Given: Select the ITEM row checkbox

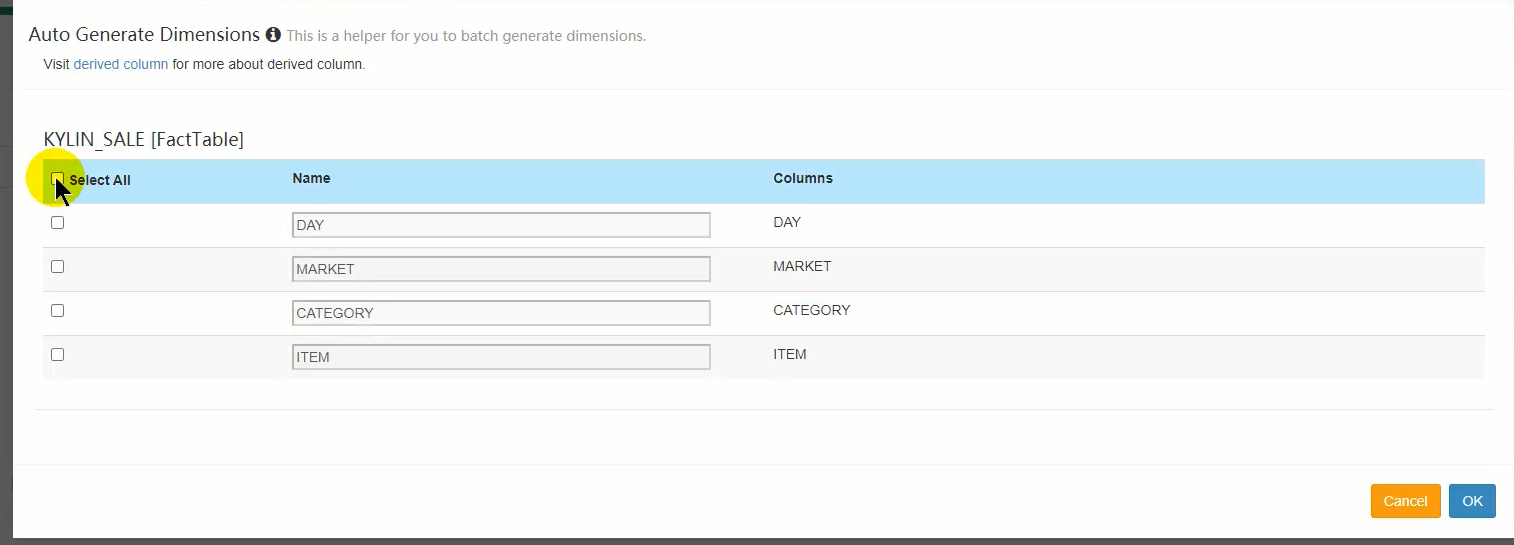Looking at the screenshot, I should point(58,354).
